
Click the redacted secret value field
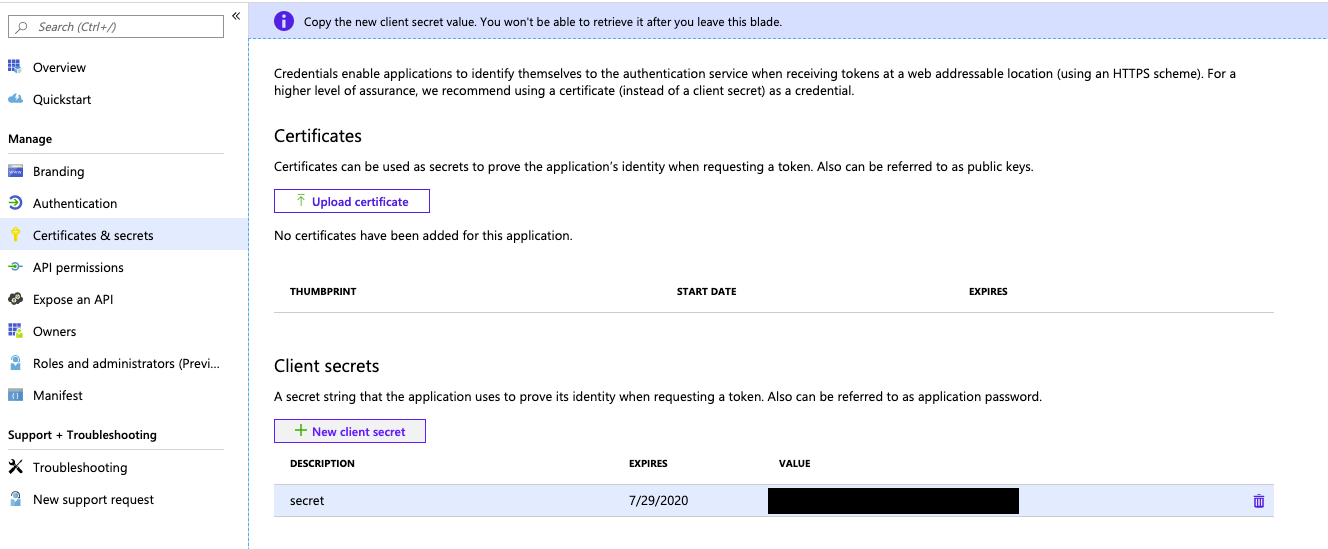(893, 501)
